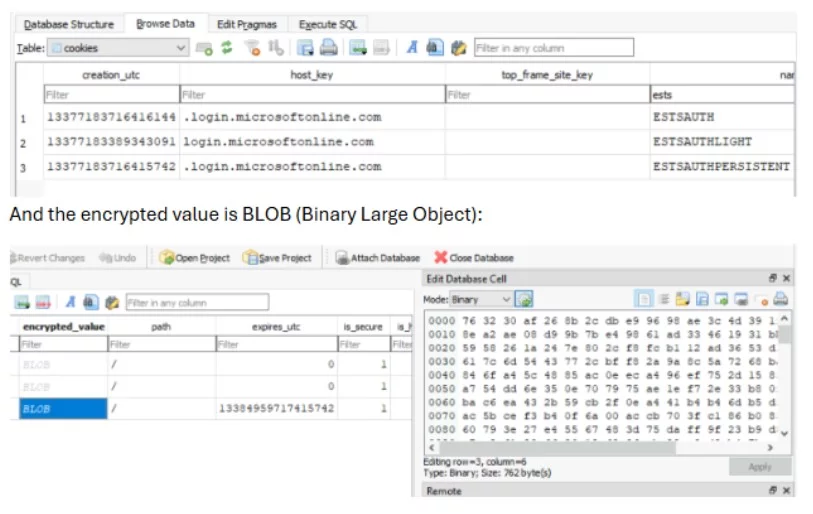Click the insert new record icon
813x514 pixels.
pos(355,48)
